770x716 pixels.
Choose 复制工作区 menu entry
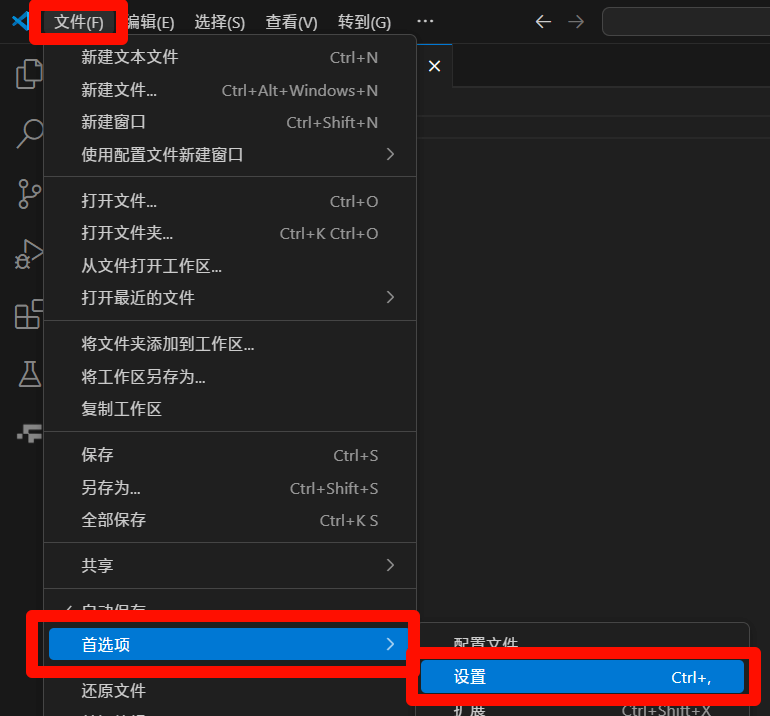230,409
